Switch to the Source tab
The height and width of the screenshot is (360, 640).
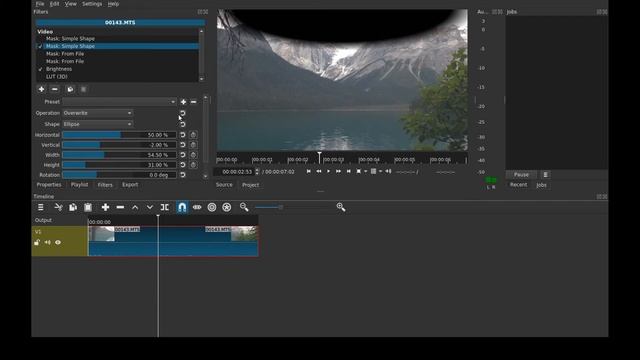coord(224,185)
